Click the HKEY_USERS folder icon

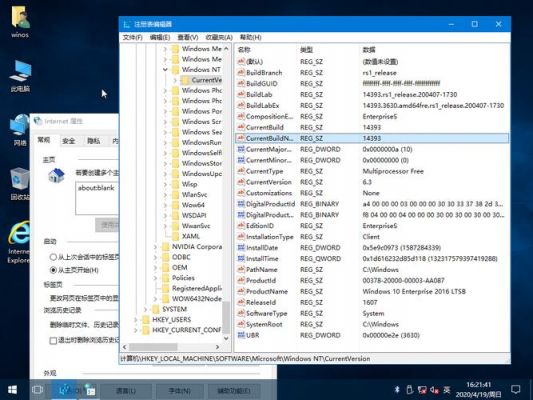pyautogui.click(x=146, y=319)
